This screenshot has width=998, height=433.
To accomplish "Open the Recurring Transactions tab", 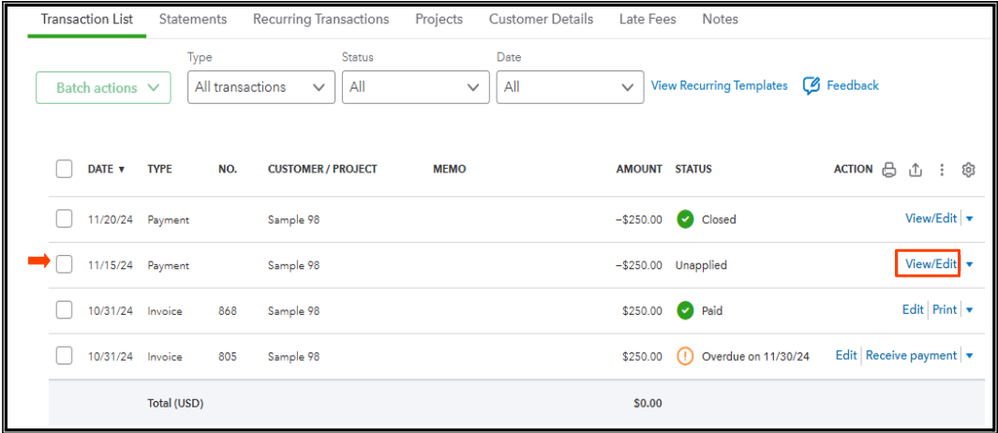I will click(x=321, y=19).
